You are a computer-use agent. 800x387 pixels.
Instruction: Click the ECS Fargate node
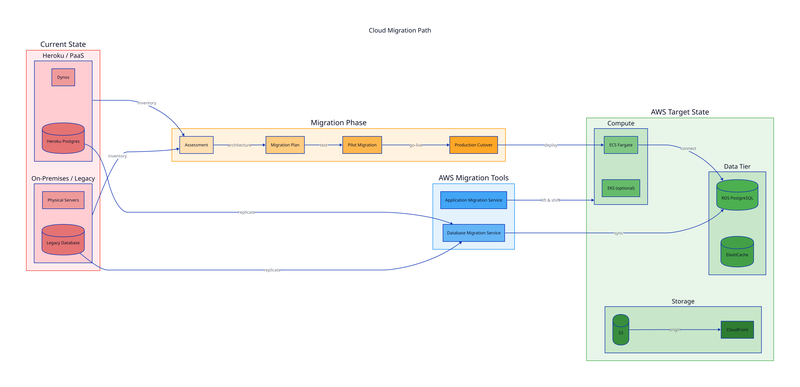pyautogui.click(x=621, y=145)
